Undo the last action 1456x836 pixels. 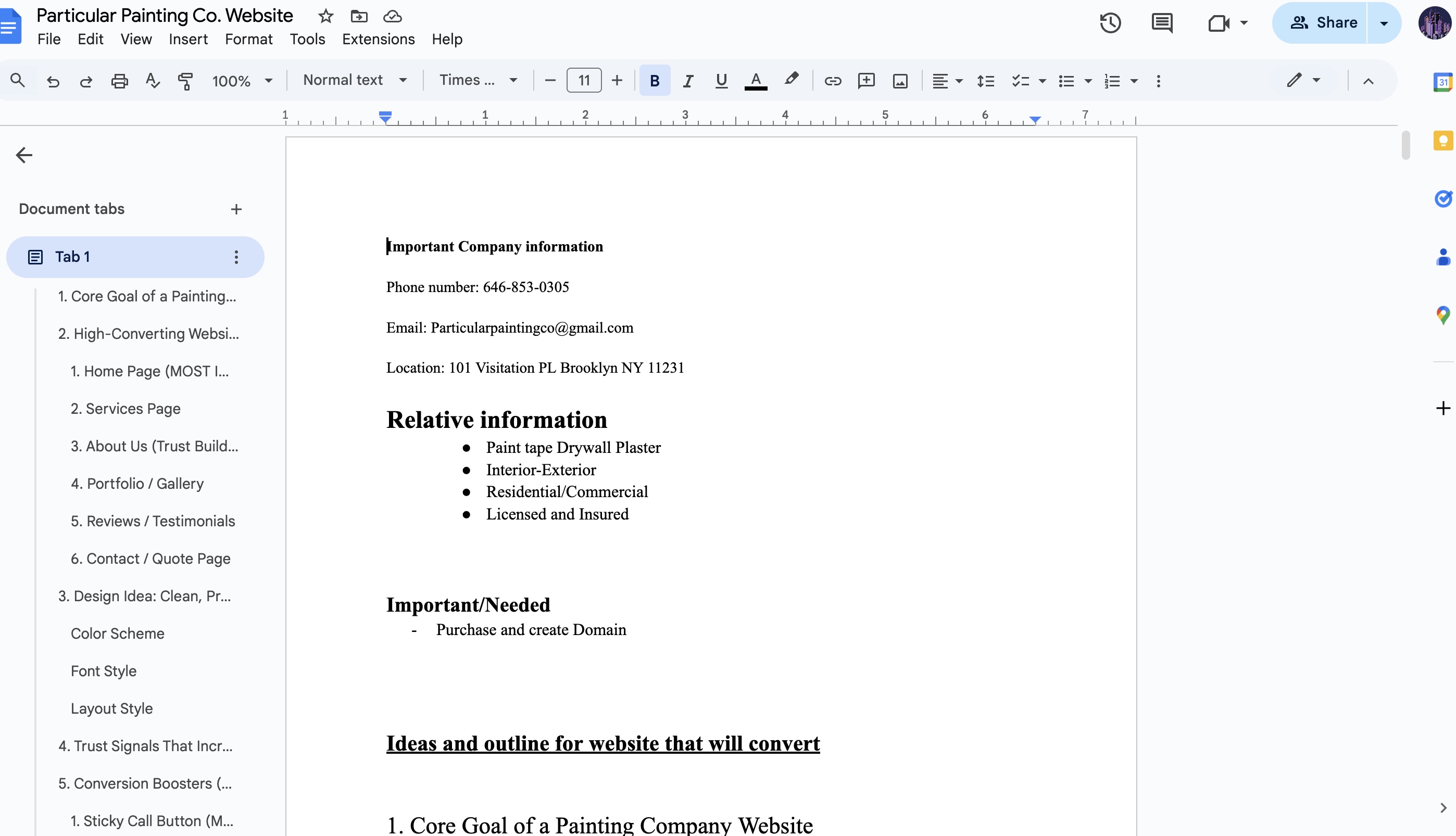[x=53, y=81]
